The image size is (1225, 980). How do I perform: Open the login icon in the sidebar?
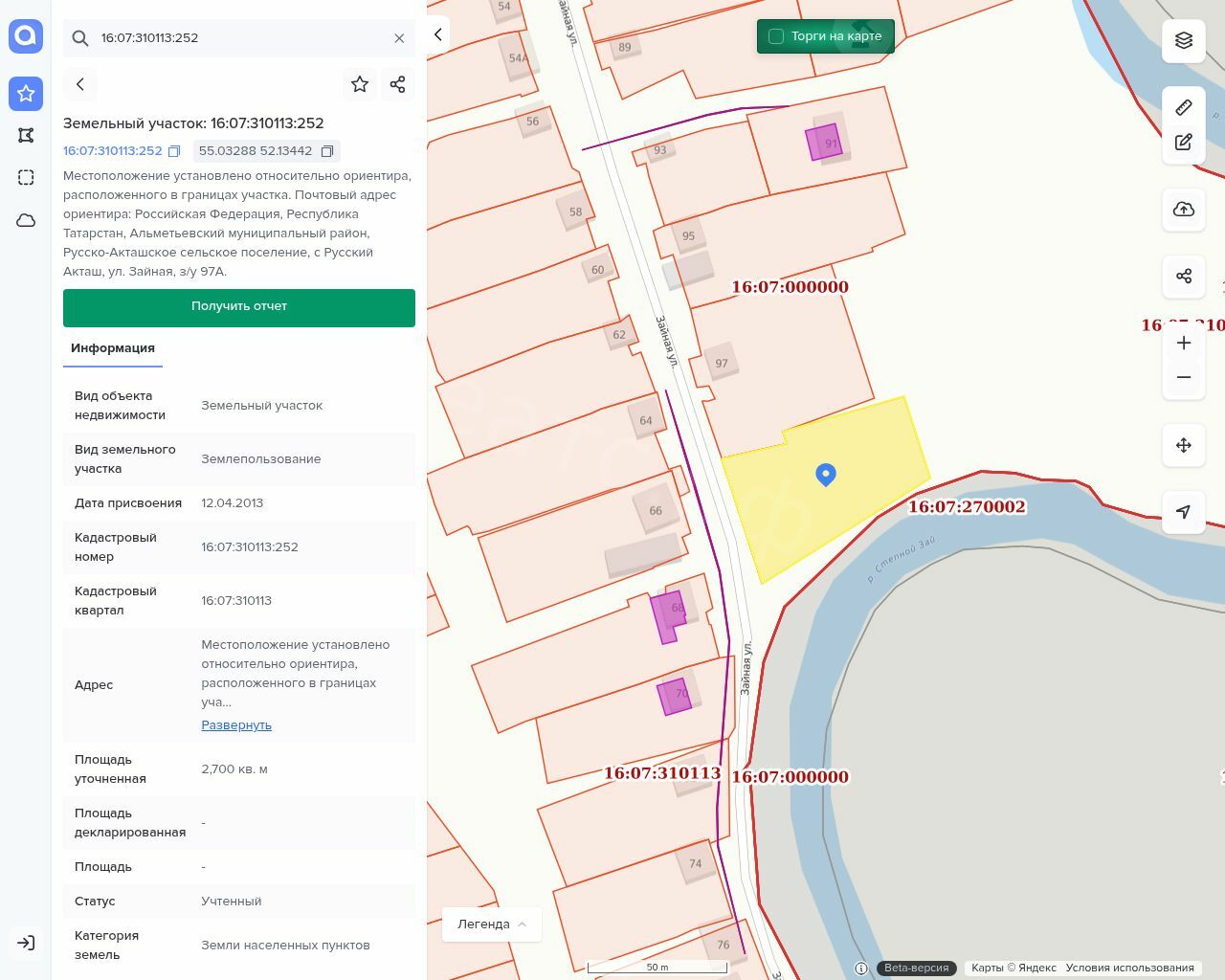click(x=26, y=943)
